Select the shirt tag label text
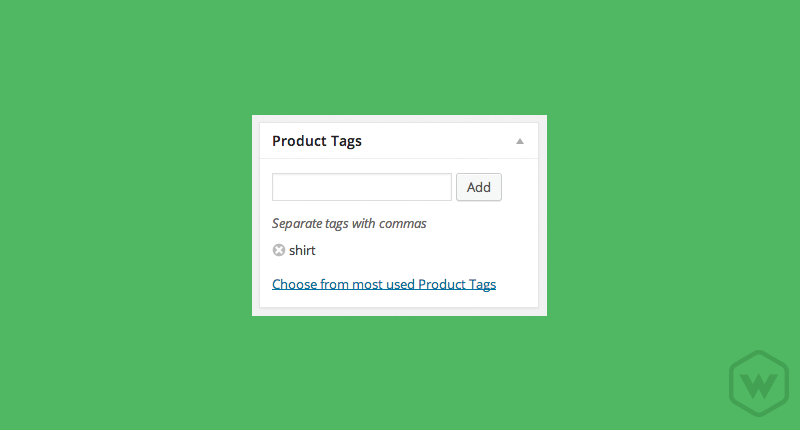This screenshot has width=800, height=430. coord(302,250)
